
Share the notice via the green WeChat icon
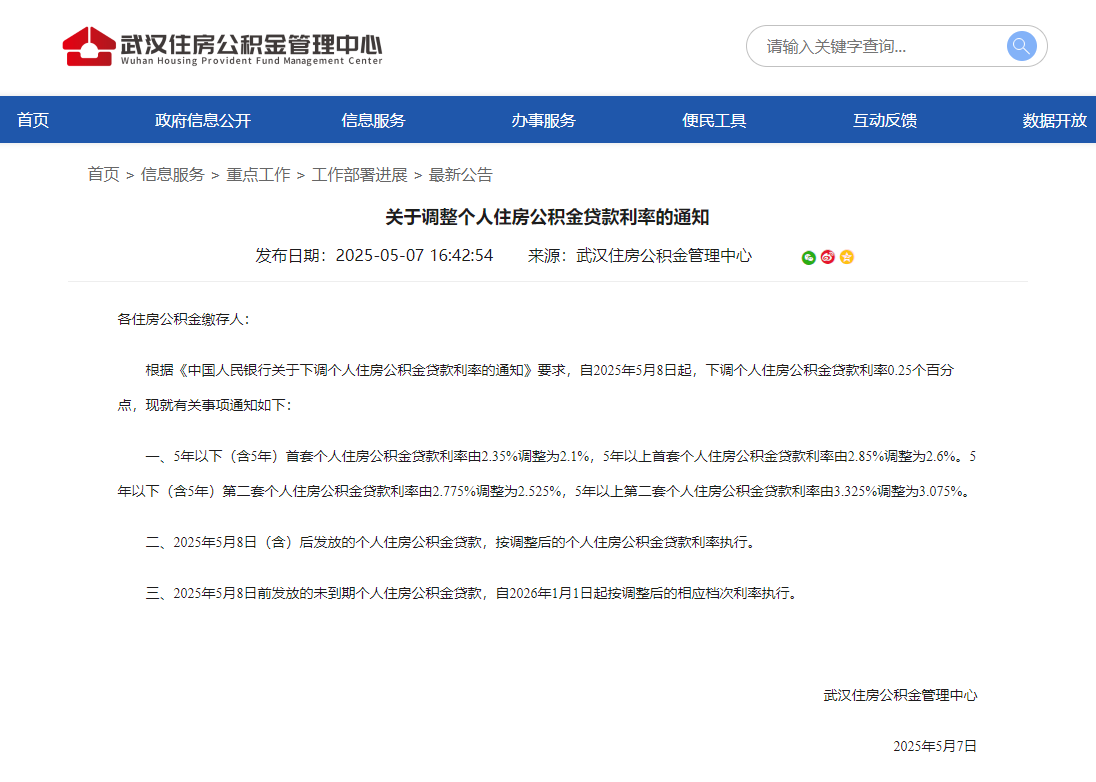tap(809, 257)
